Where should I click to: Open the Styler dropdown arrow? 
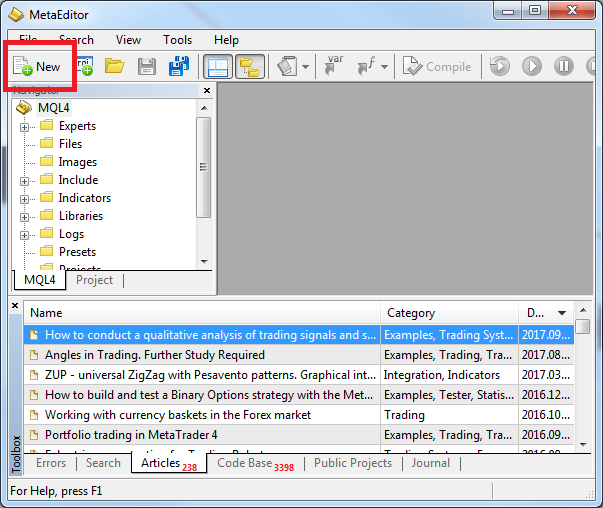[x=305, y=67]
